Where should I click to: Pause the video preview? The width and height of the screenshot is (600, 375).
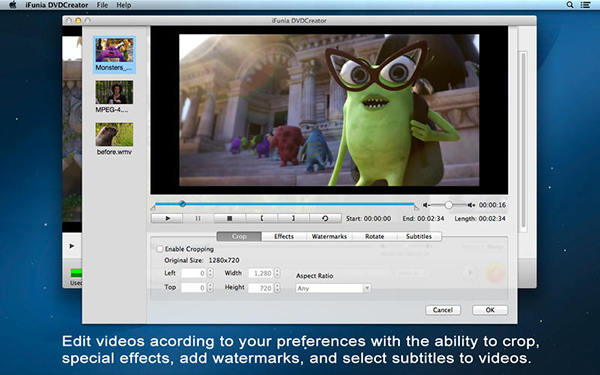[x=198, y=218]
